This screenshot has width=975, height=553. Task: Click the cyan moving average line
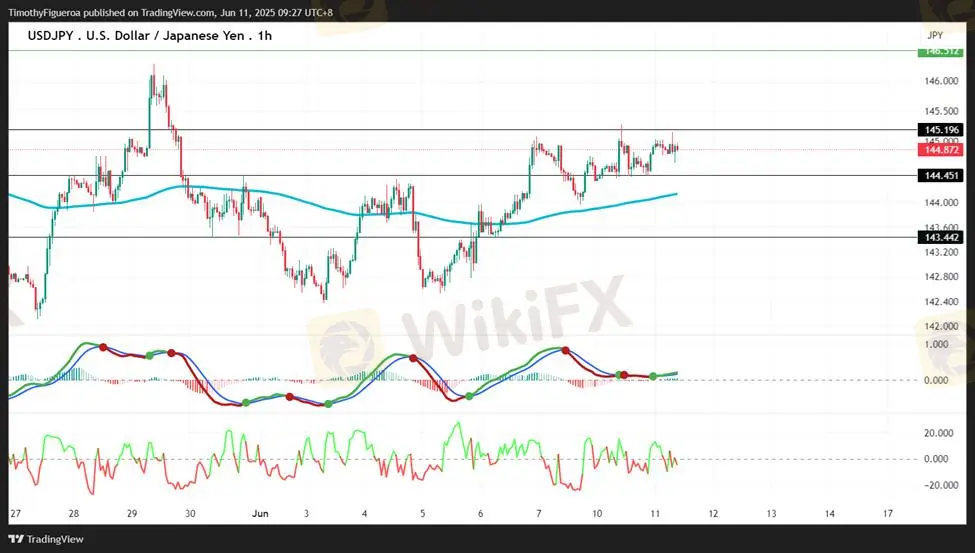pos(300,198)
